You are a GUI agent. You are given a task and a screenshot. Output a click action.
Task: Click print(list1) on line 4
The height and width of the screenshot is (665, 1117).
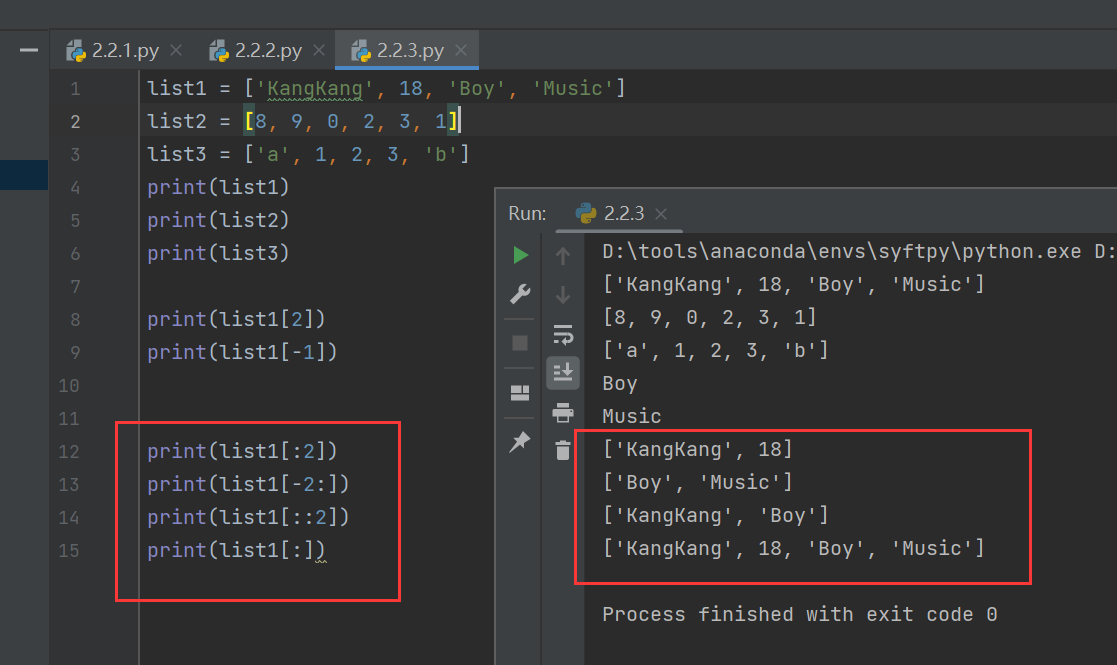pos(218,187)
